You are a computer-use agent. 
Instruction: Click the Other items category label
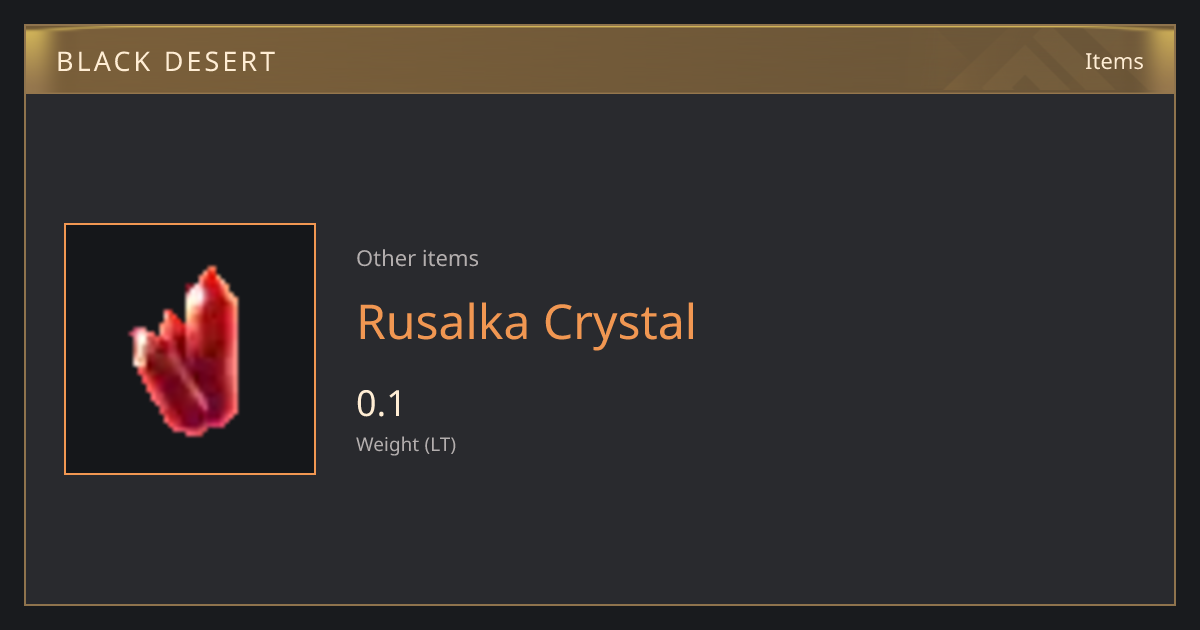point(417,258)
